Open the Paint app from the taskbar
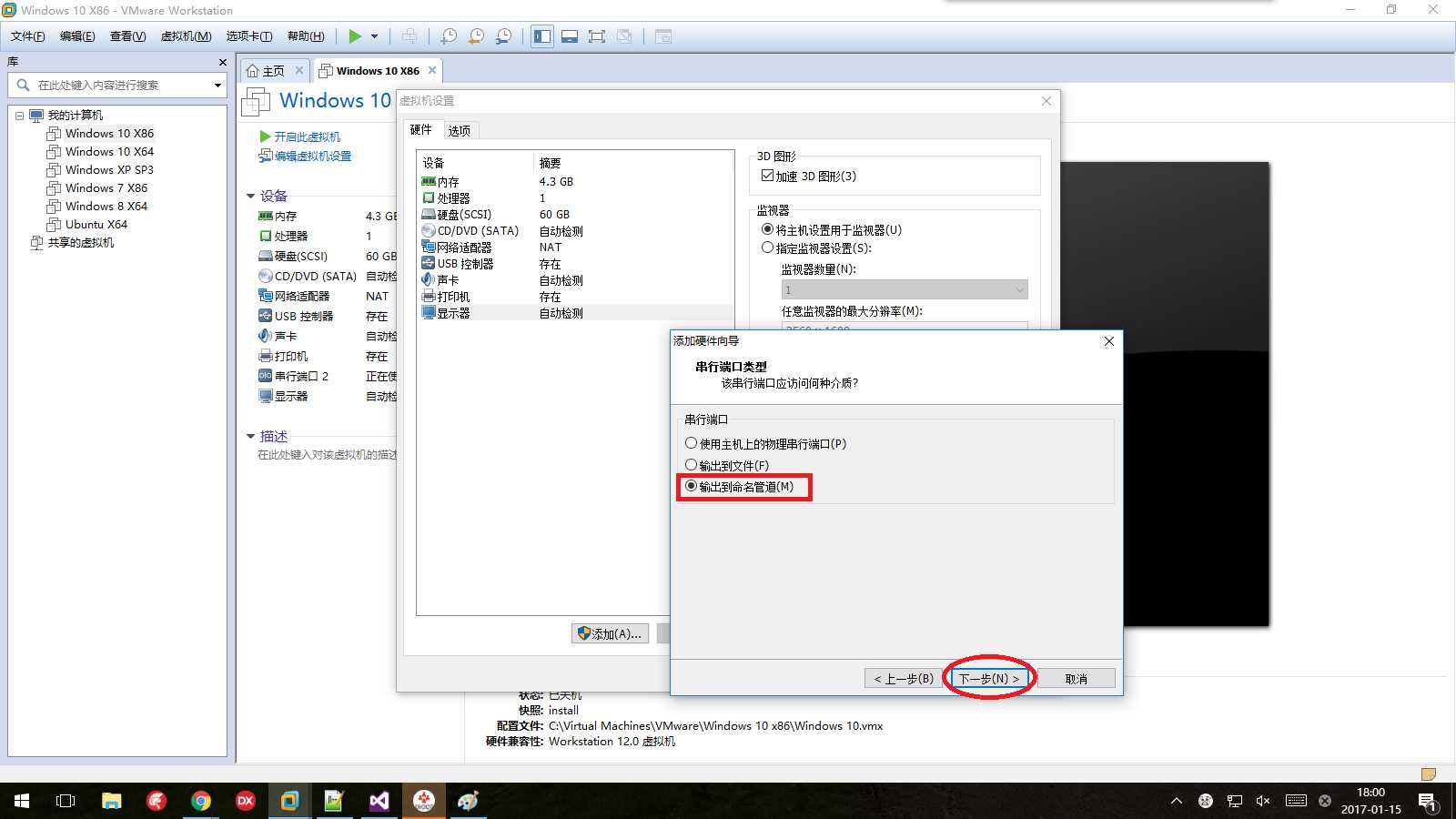Image resolution: width=1456 pixels, height=819 pixels. coord(469,801)
